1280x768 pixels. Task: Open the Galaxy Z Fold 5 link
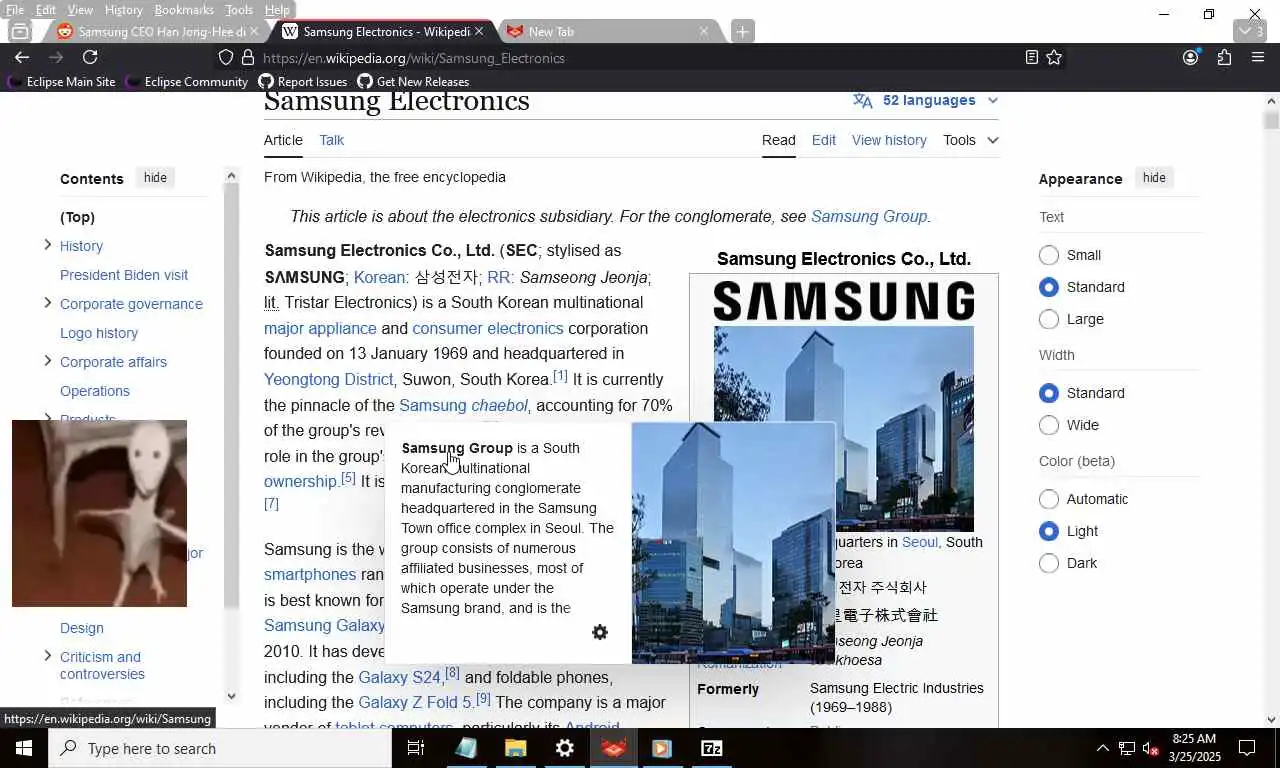pyautogui.click(x=415, y=702)
